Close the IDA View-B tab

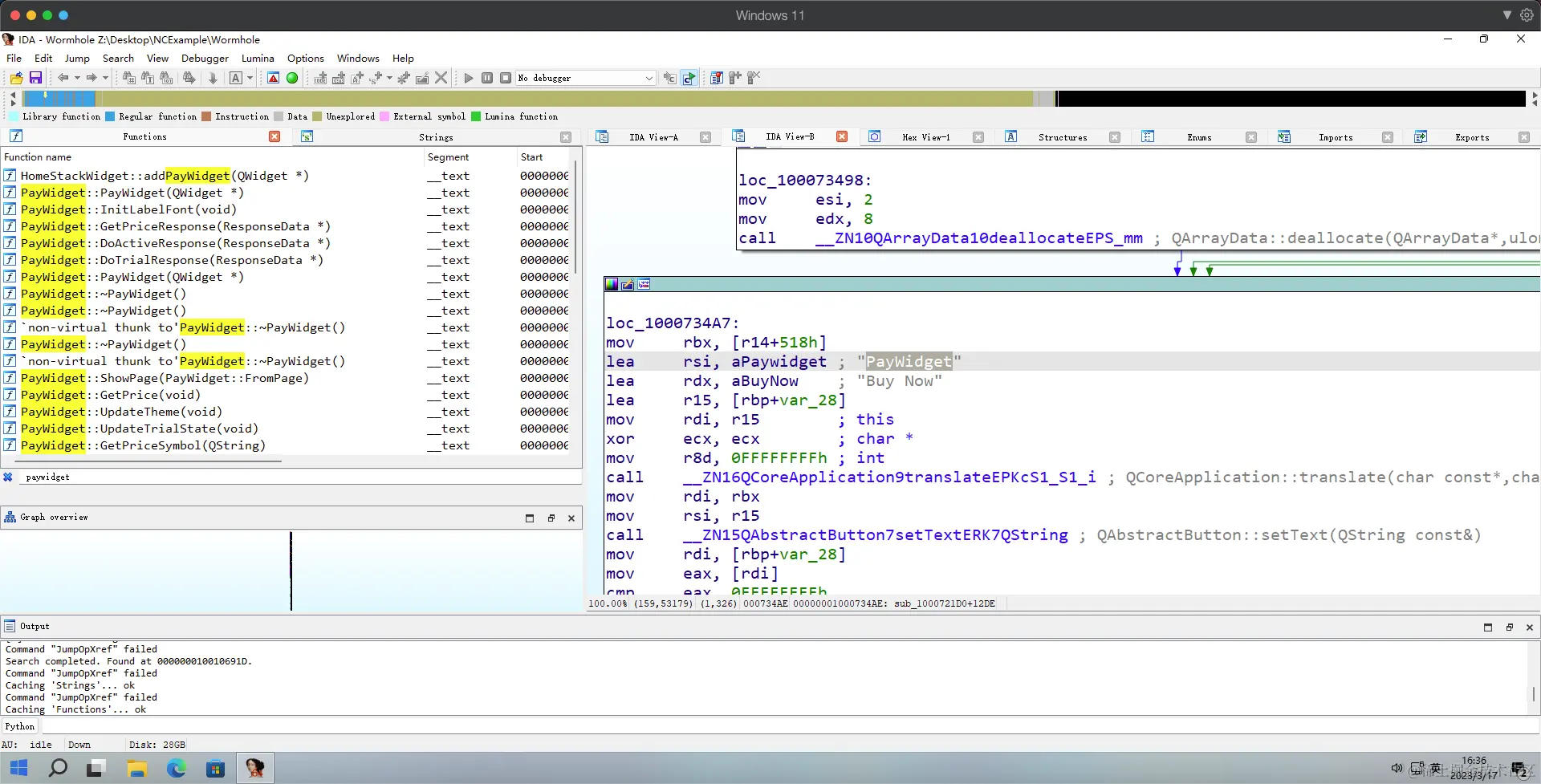pos(842,136)
